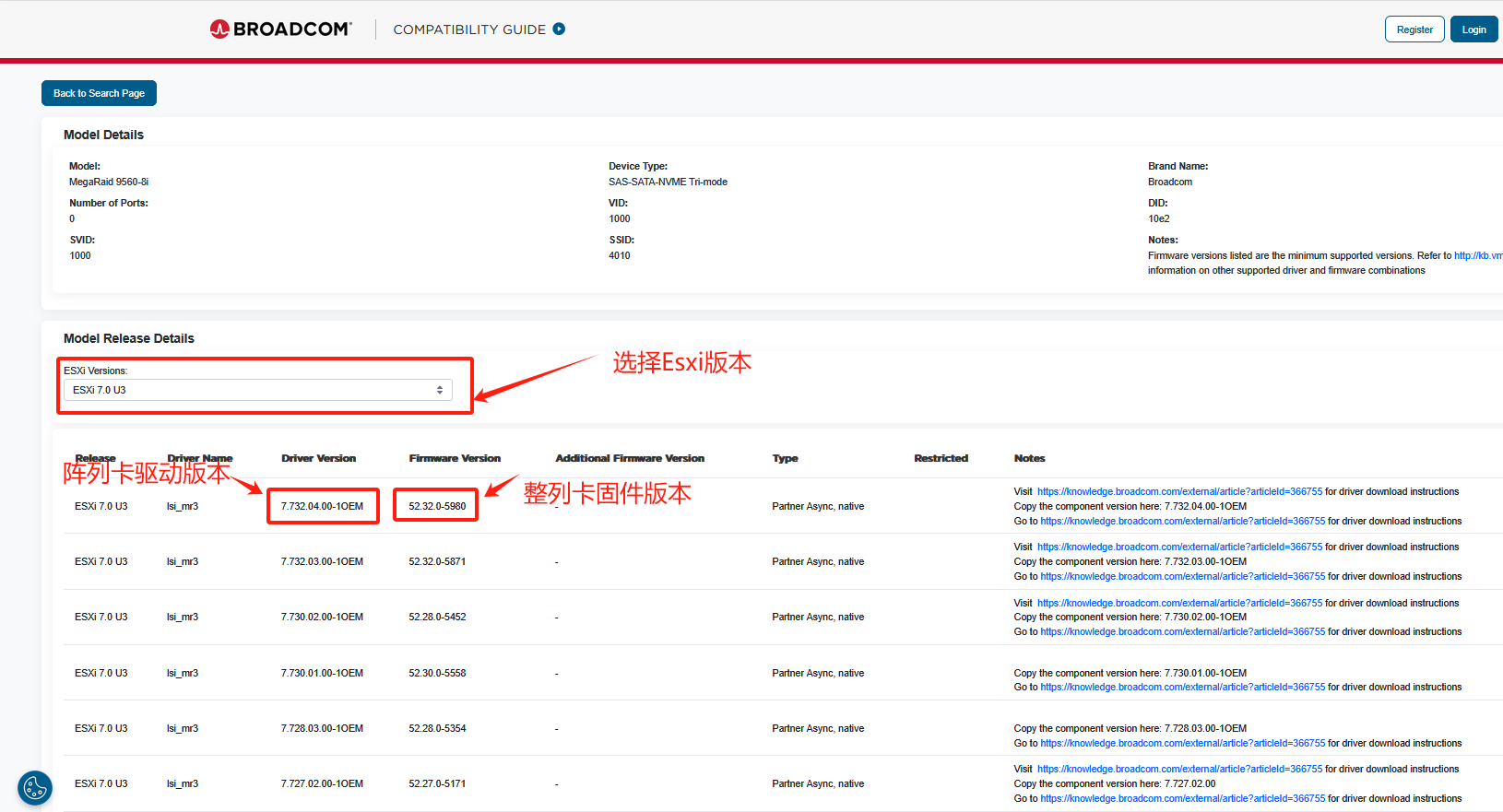Open Visit link for driver 7.732.03.00-1OEM
Screen dimensions: 1503x812
1179,547
